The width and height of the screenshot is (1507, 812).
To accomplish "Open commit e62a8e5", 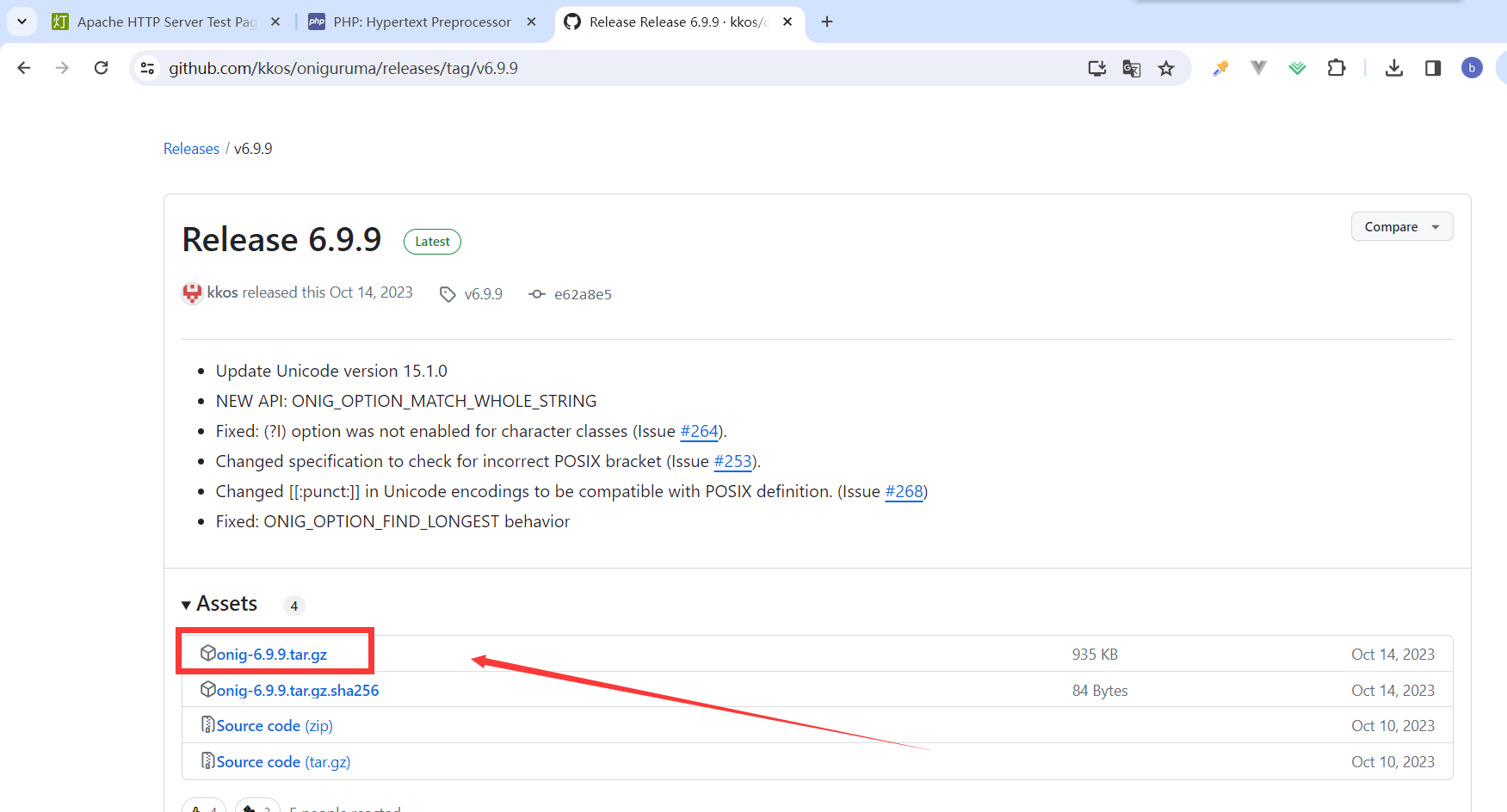I will pyautogui.click(x=570, y=294).
